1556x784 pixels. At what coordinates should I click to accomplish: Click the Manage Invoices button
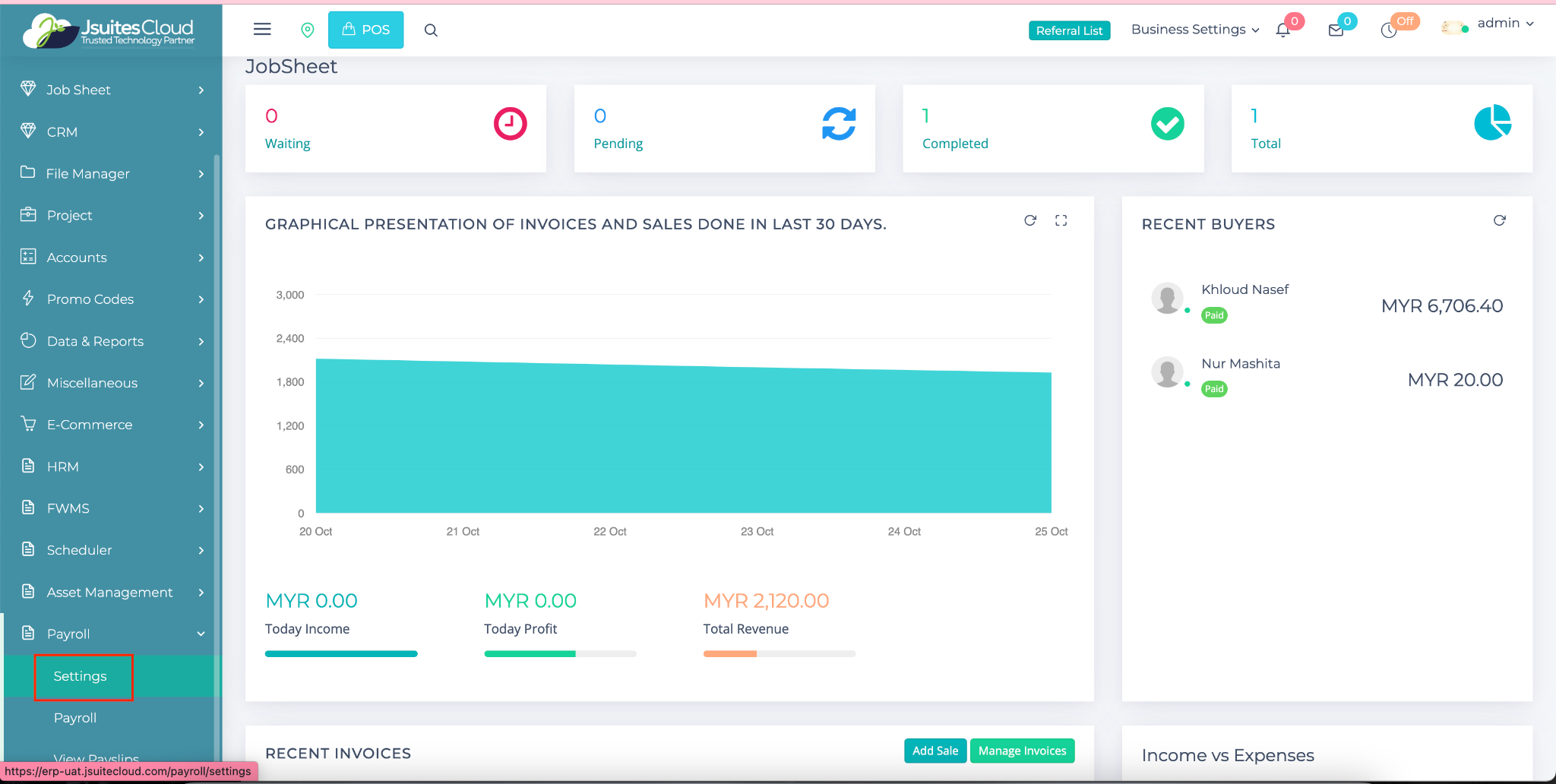pos(1022,751)
